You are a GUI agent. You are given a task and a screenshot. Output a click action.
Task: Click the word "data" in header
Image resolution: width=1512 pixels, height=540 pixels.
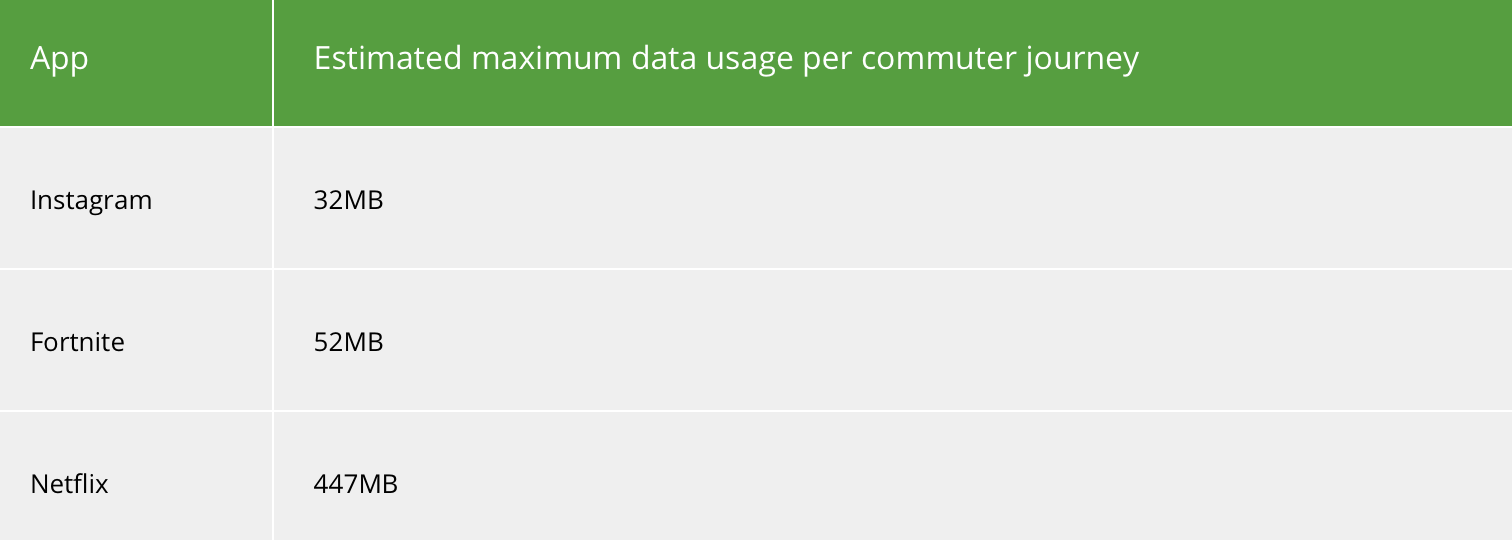(666, 59)
